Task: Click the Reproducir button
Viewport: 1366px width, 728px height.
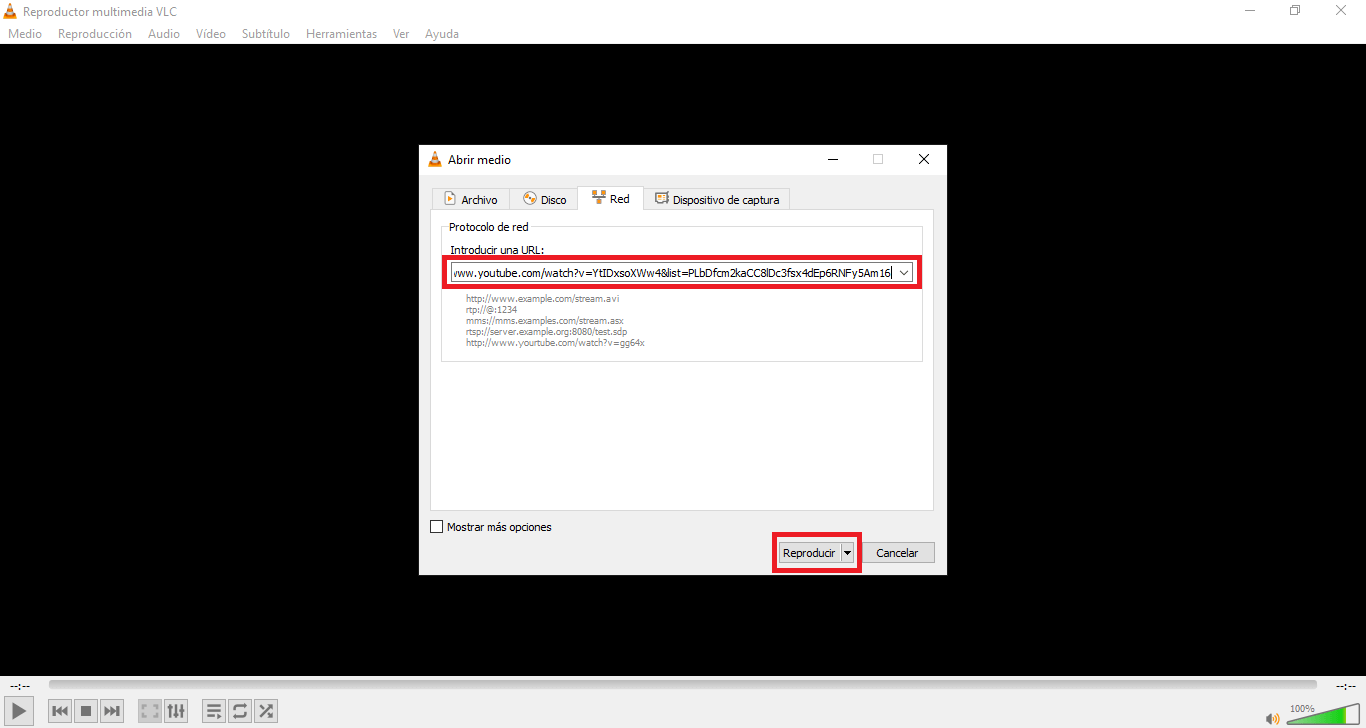Action: tap(809, 553)
